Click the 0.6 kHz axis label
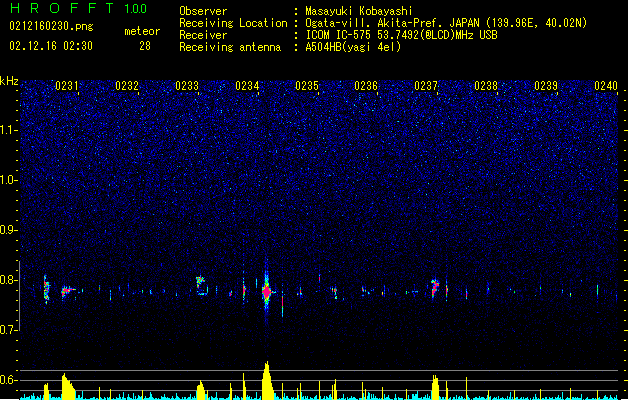 [9, 380]
